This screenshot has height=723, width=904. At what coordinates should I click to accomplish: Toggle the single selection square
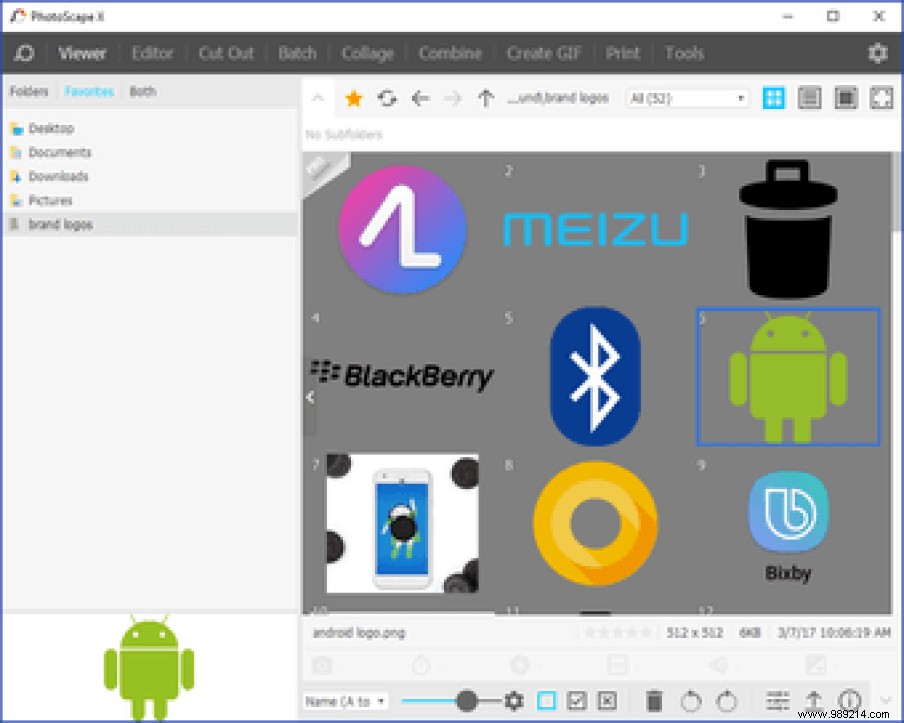click(547, 701)
